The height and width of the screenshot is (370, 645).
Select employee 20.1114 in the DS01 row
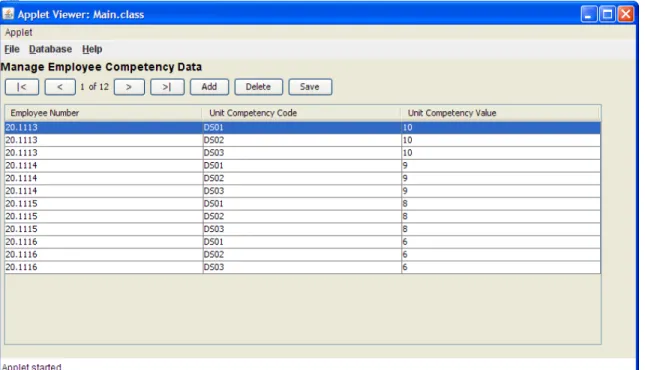(x=104, y=166)
